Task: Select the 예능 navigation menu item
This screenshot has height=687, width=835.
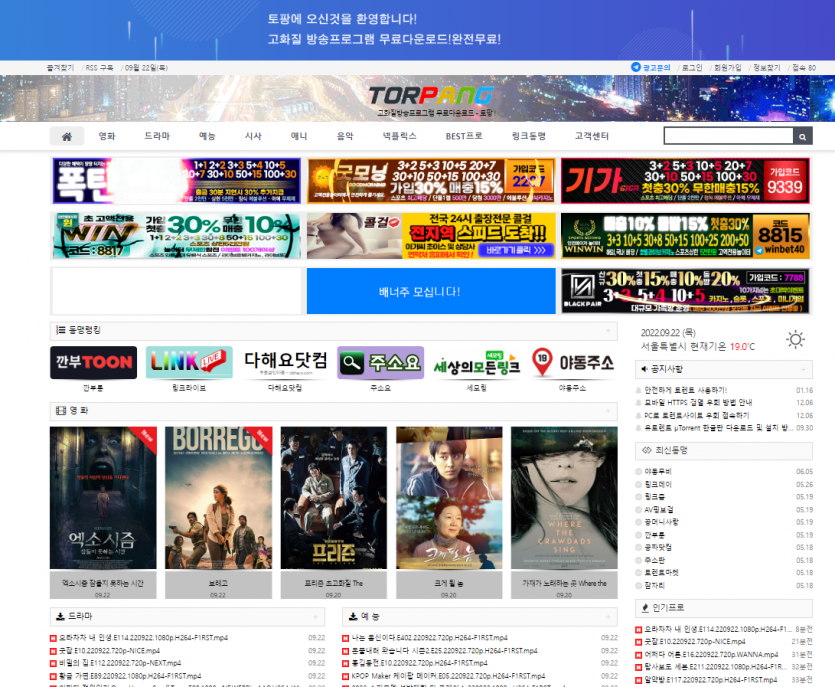Action: click(207, 136)
